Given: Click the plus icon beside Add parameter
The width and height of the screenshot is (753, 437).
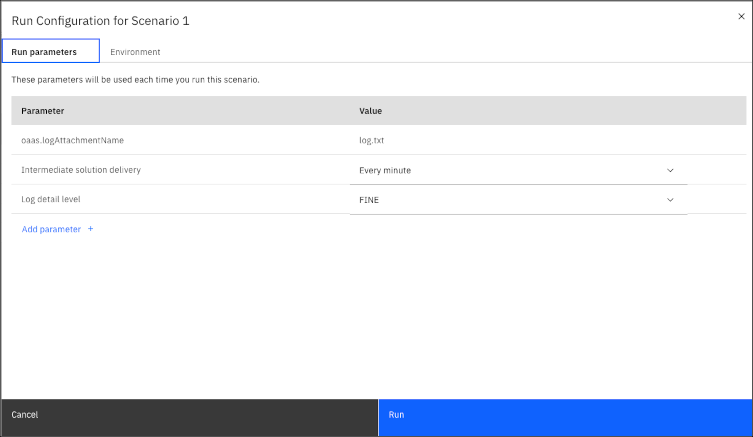Looking at the screenshot, I should point(90,229).
